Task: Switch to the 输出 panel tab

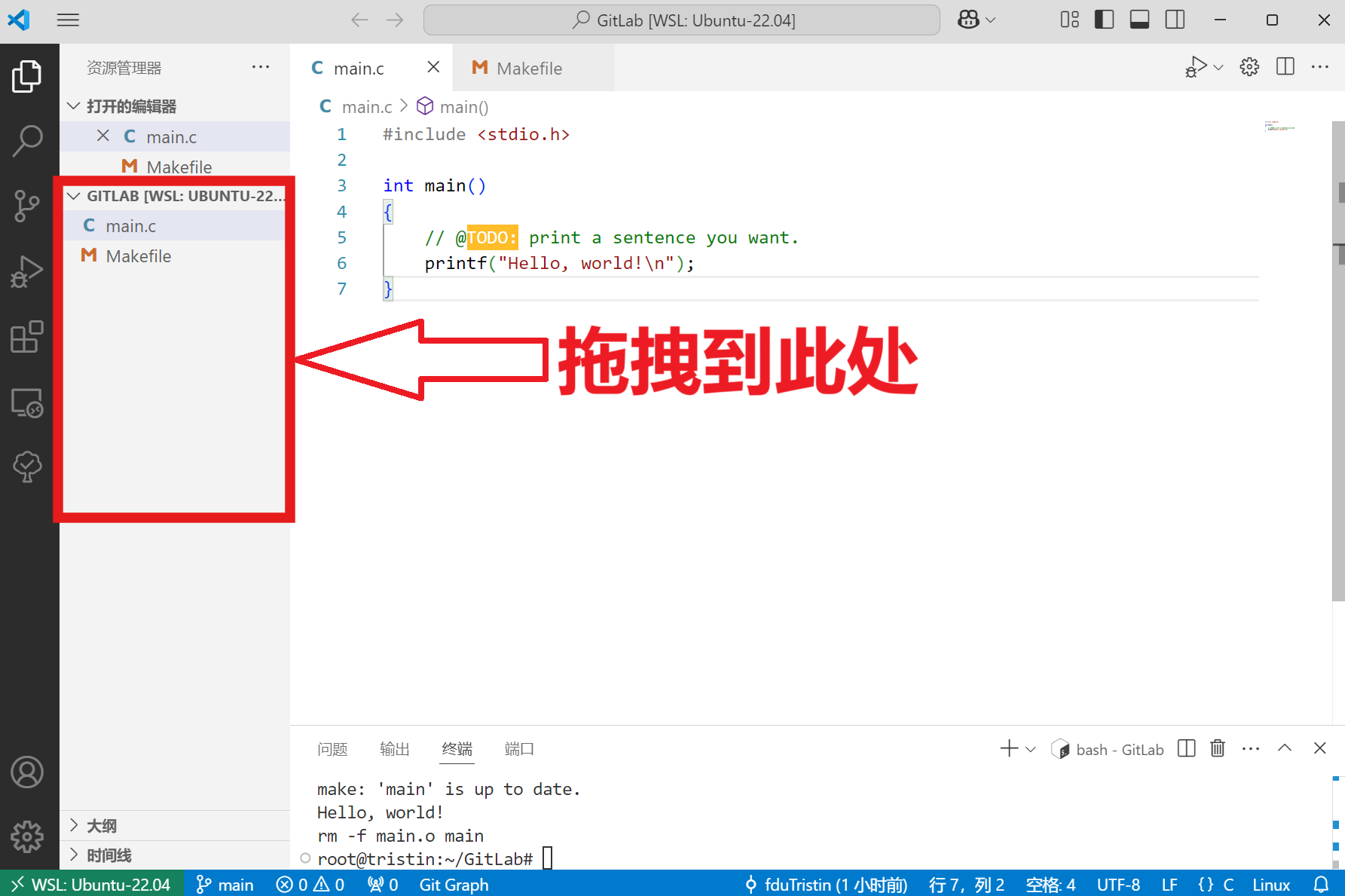Action: tap(394, 749)
